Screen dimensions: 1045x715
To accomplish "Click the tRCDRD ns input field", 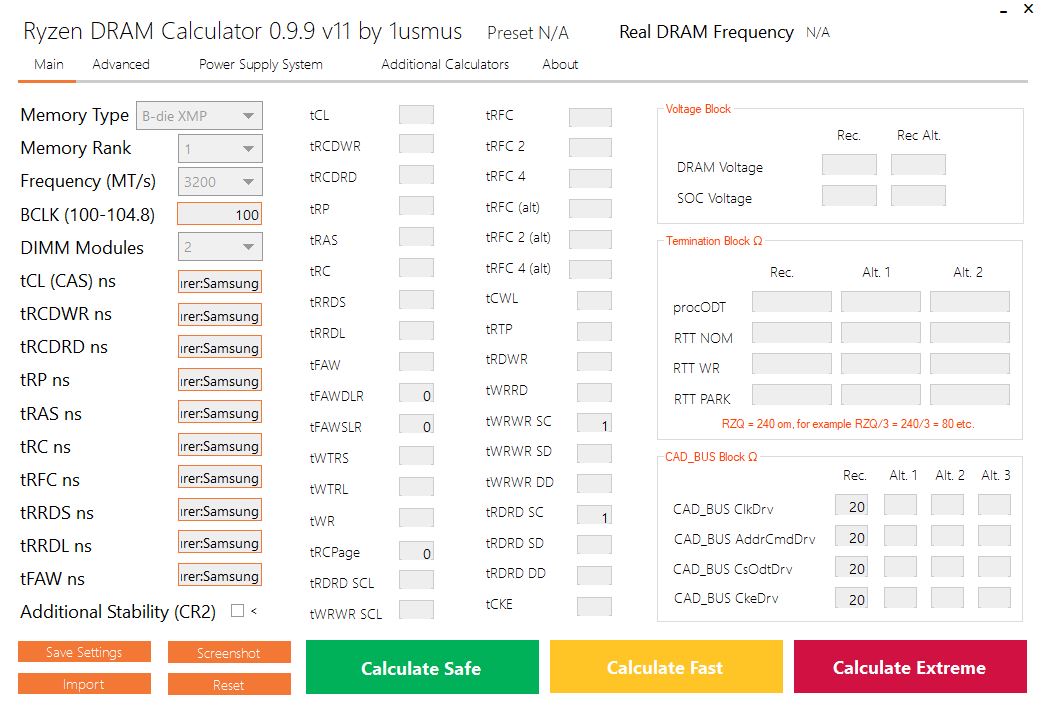I will pos(219,348).
